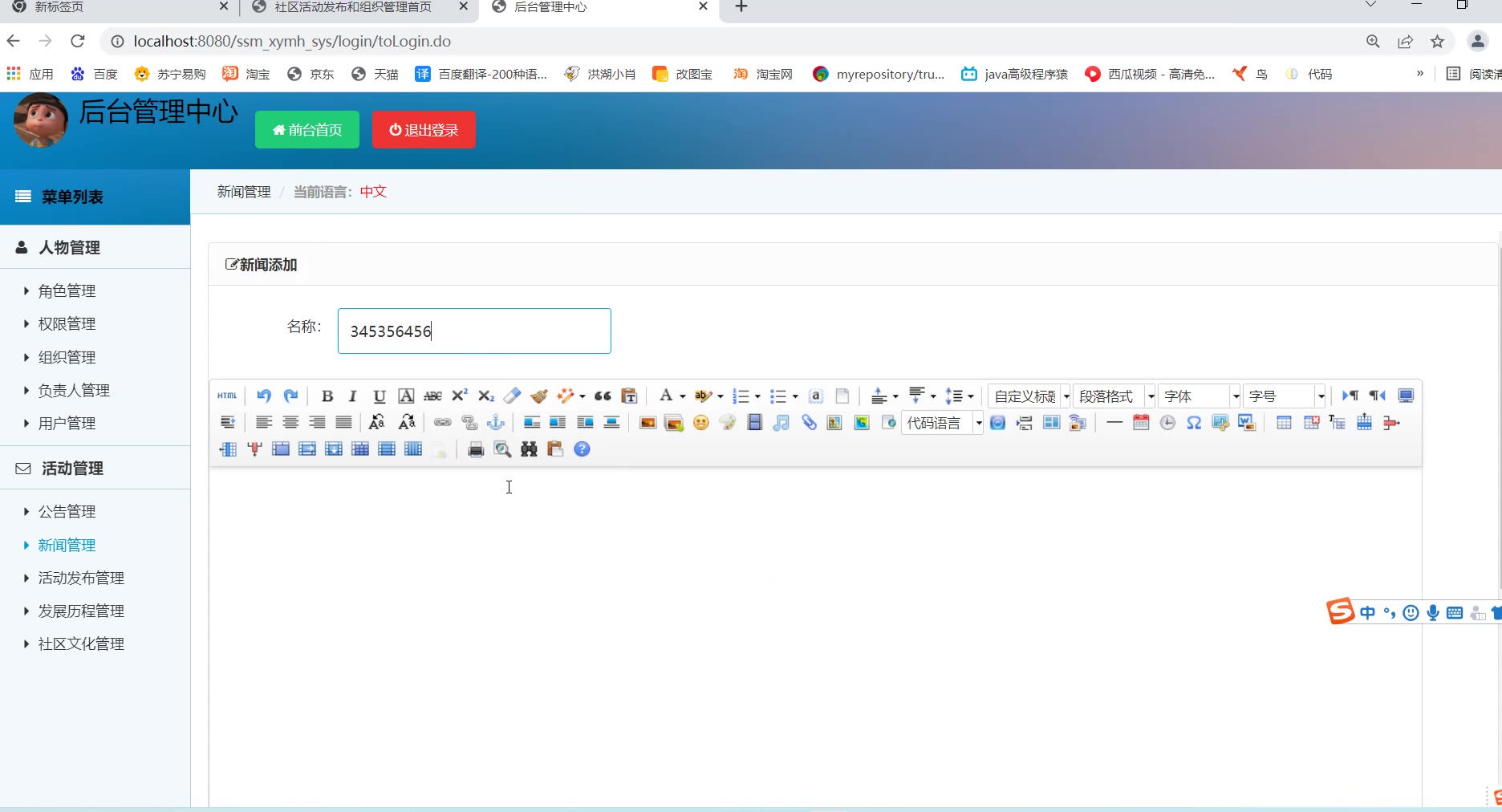Clear formatting with the eraser icon
The image size is (1502, 812).
[x=512, y=396]
